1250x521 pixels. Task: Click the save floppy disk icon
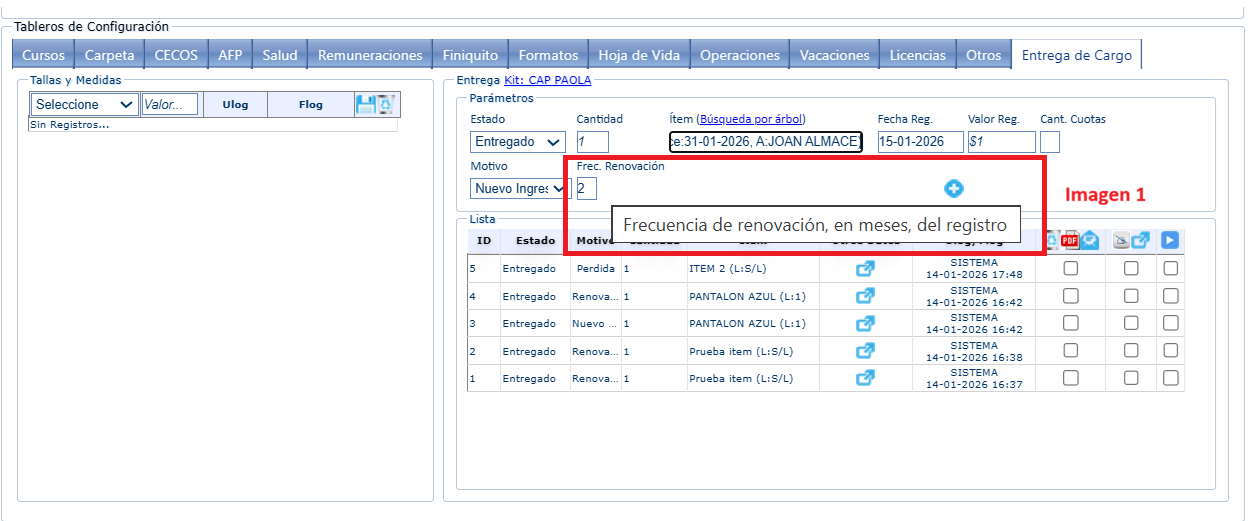click(x=366, y=104)
